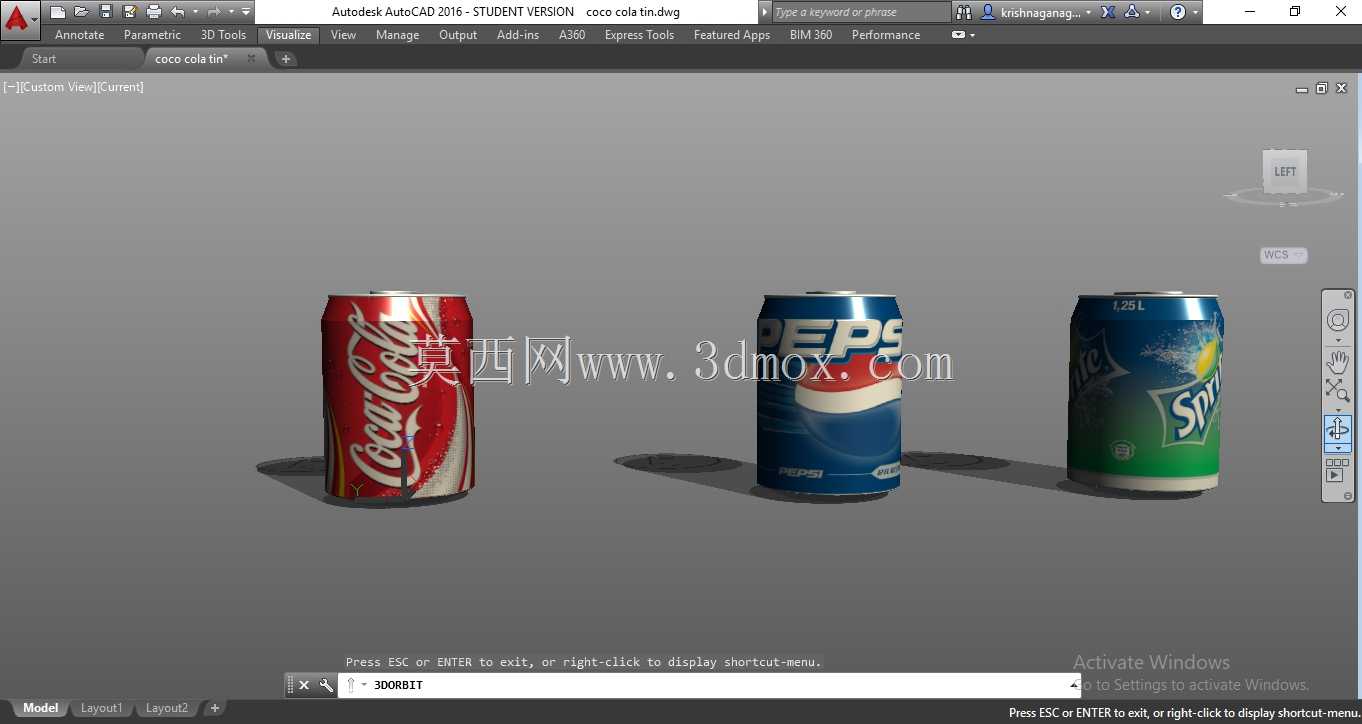1362x724 pixels.
Task: Open the Layout1 tab
Action: tap(101, 708)
